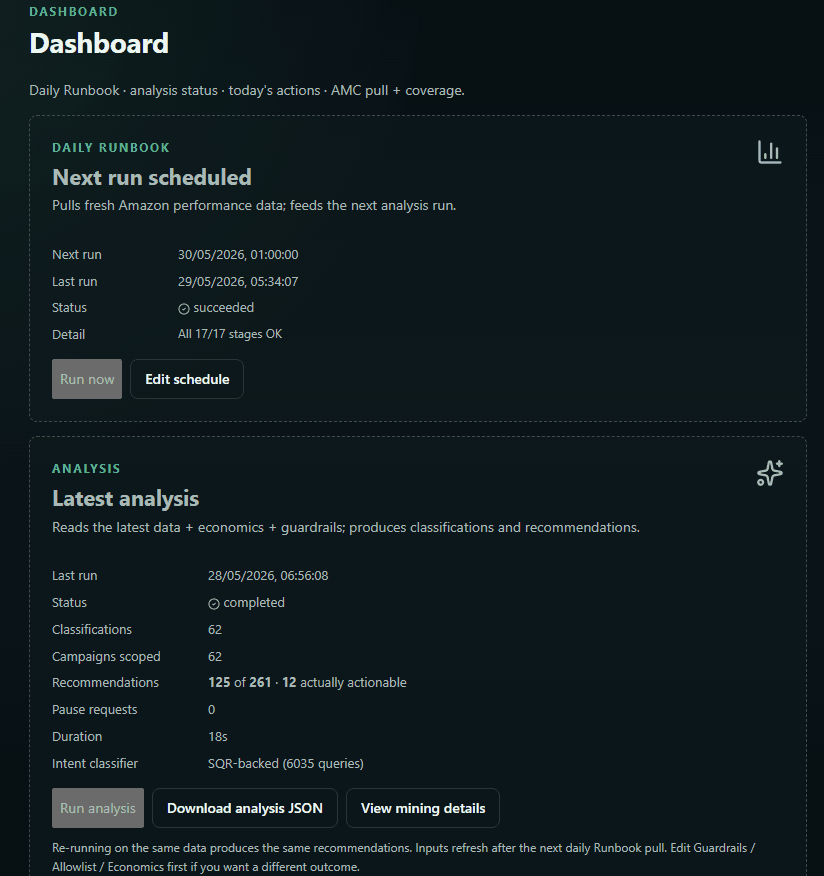Click the 'Next run' row label
The width and height of the screenshot is (824, 876).
[x=77, y=255]
